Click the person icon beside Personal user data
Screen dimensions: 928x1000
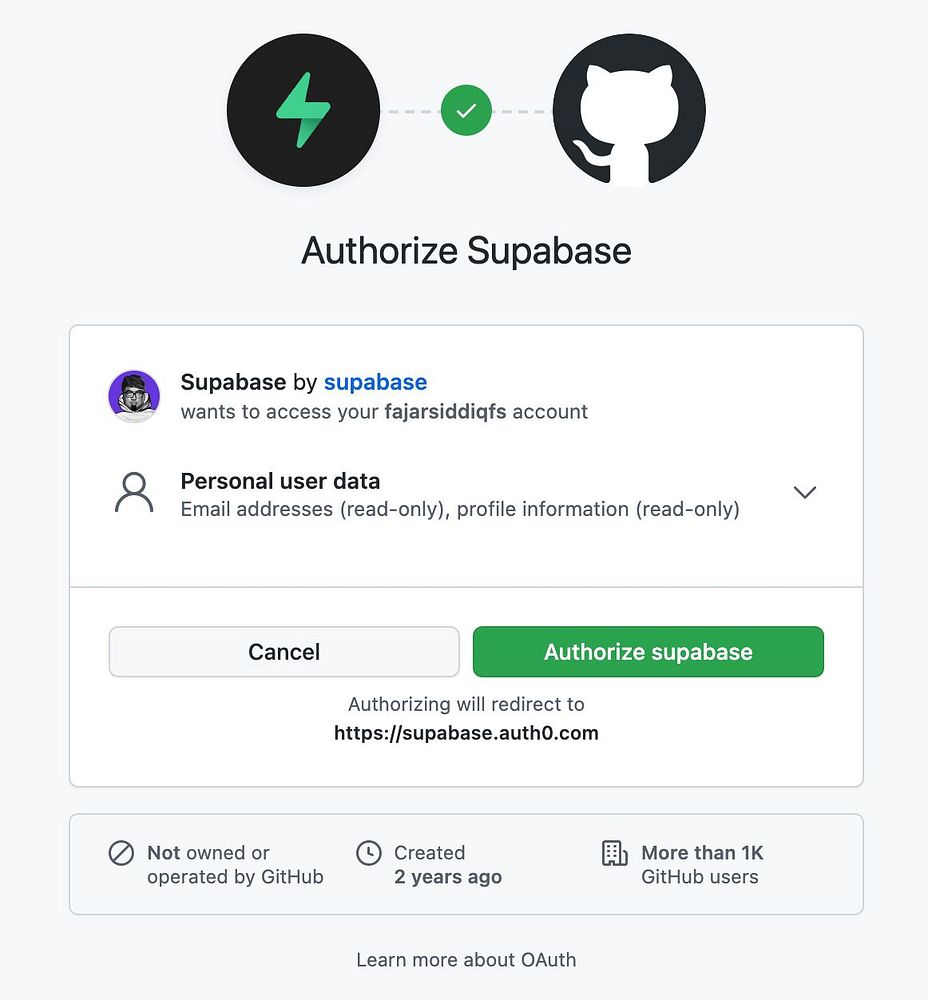tap(134, 493)
